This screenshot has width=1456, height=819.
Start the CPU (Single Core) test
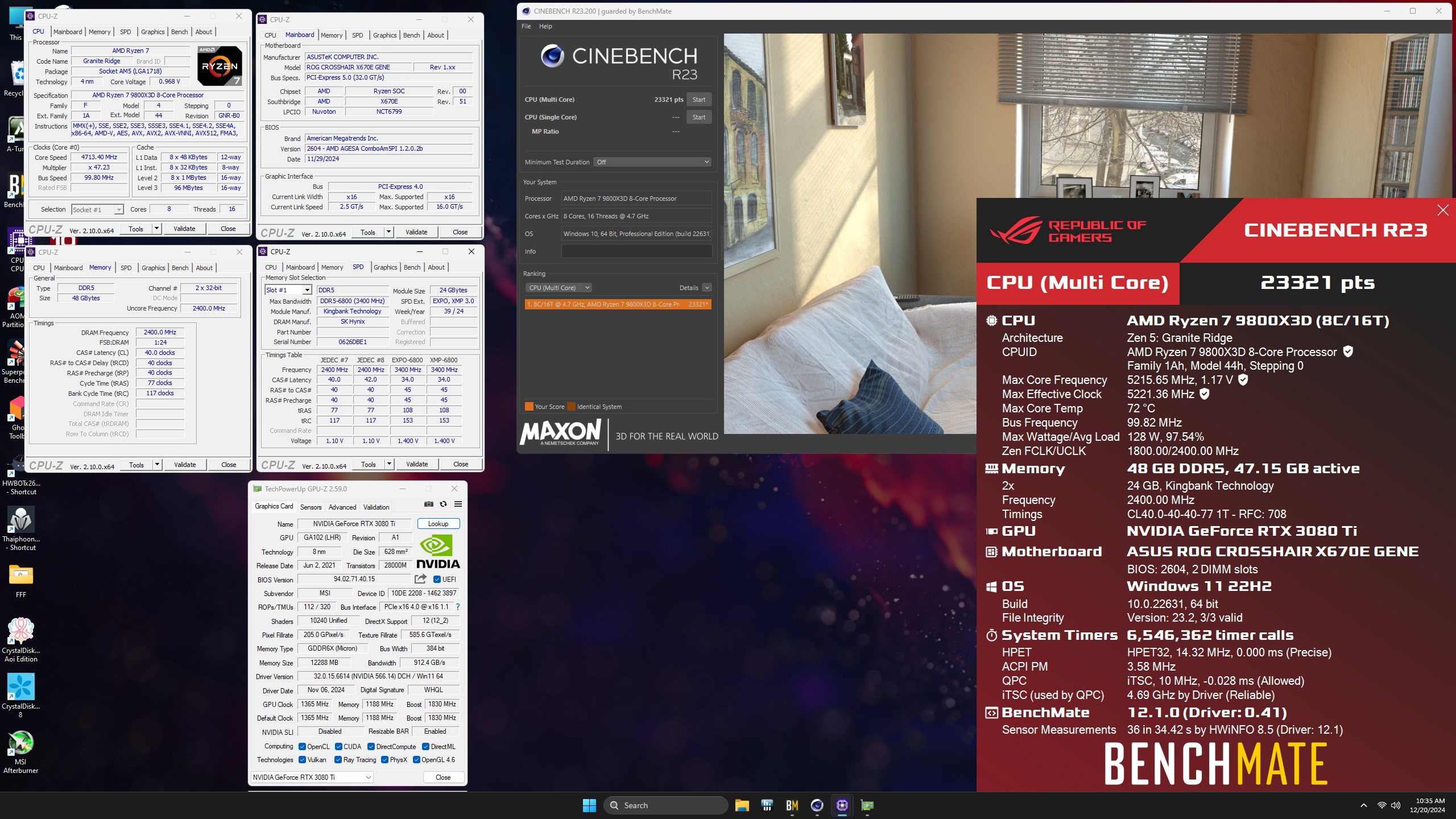pos(699,117)
